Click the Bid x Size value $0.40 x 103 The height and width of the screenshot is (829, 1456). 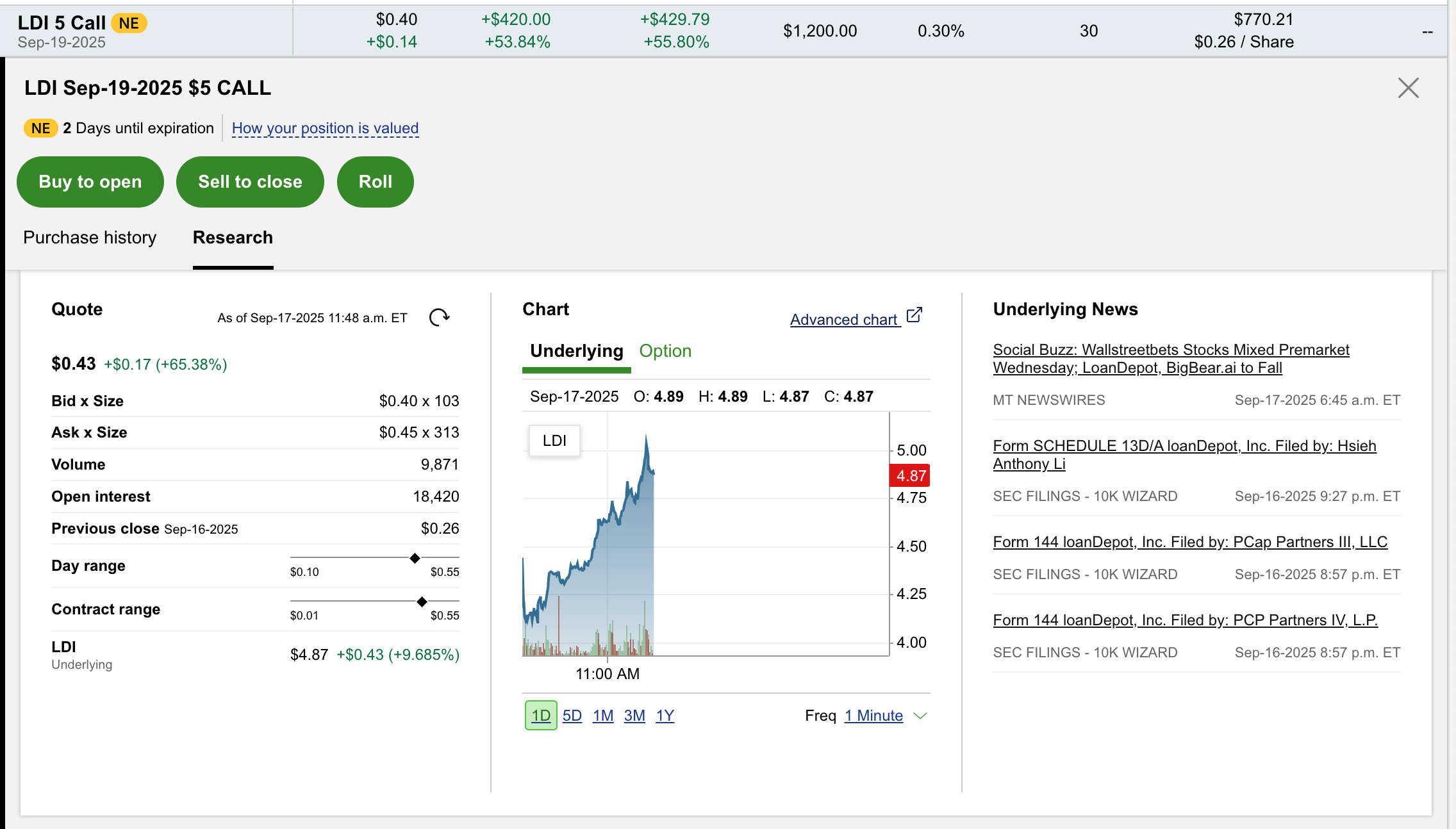click(419, 401)
